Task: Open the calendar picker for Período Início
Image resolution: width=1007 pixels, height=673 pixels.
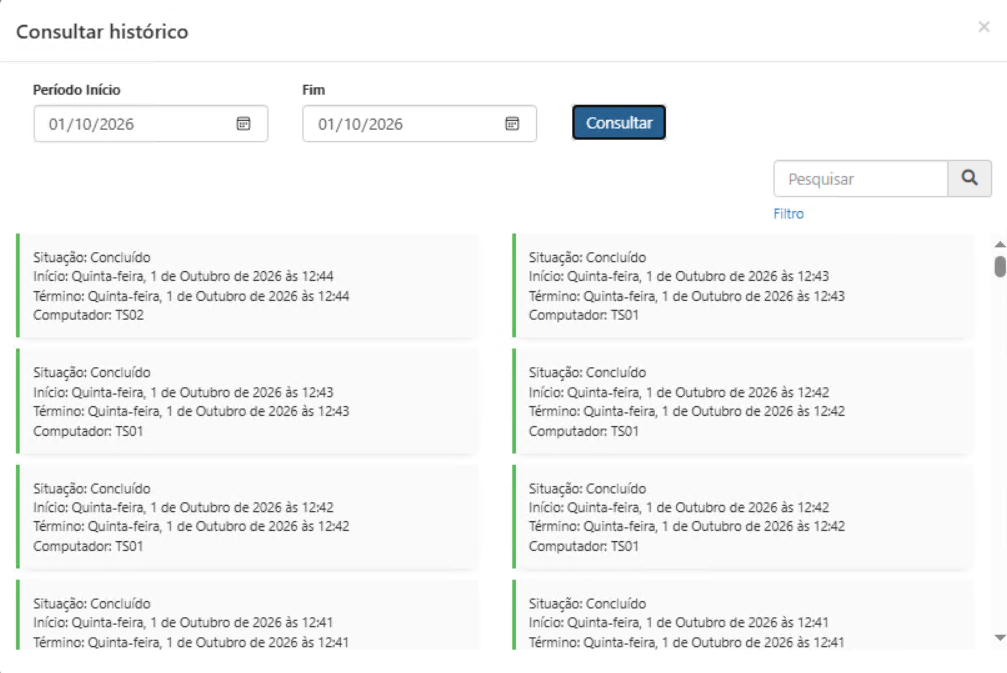Action: [243, 123]
